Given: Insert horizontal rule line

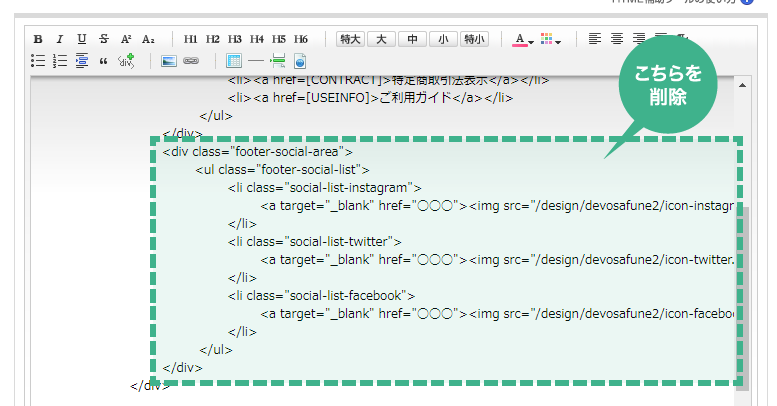Looking at the screenshot, I should pyautogui.click(x=256, y=61).
